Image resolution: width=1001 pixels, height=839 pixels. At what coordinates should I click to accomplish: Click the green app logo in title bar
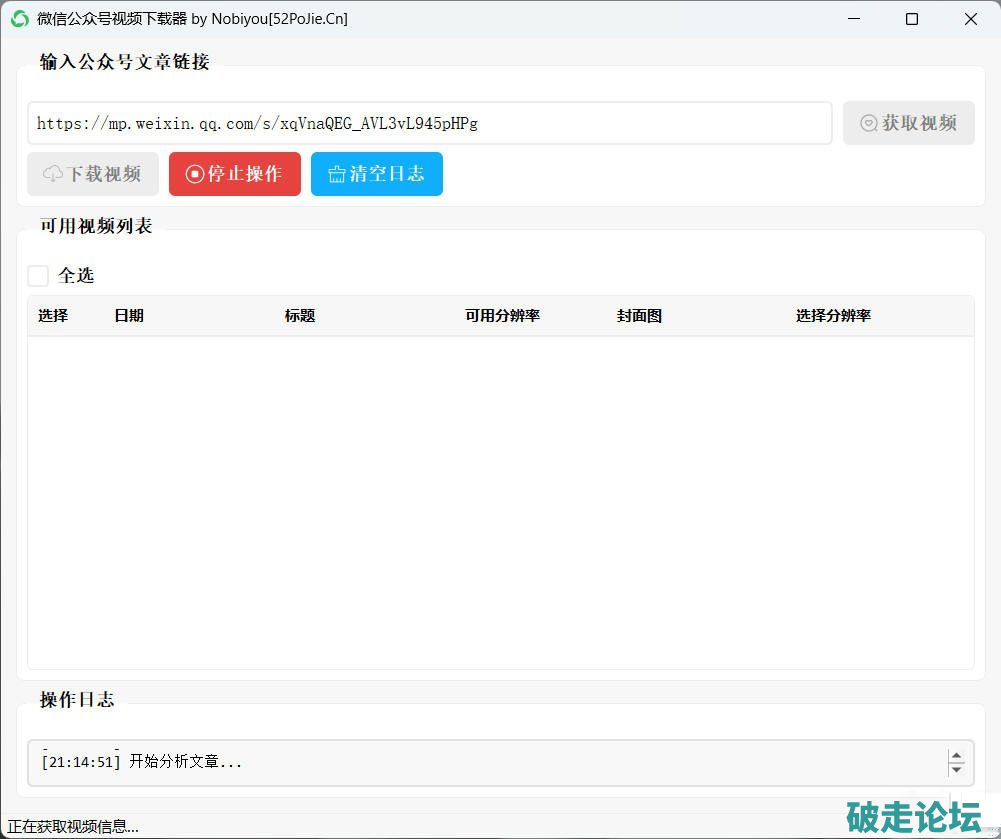tap(19, 19)
